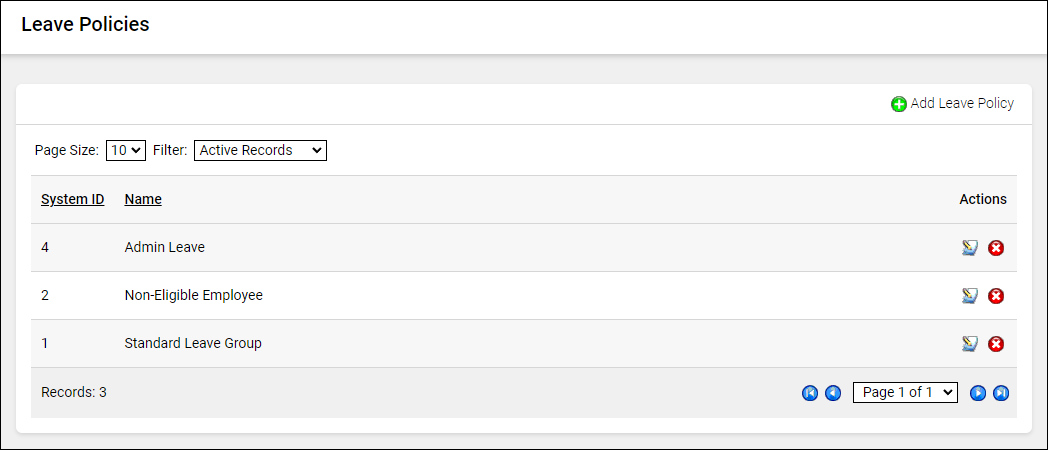The image size is (1048, 450).
Task: Expand the Active Records filter dropdown
Action: click(260, 150)
